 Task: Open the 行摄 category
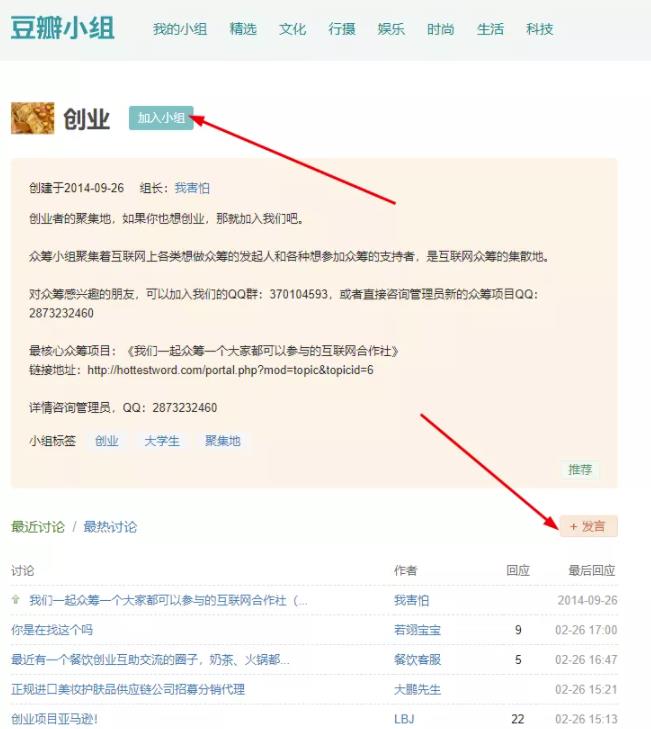tap(342, 29)
